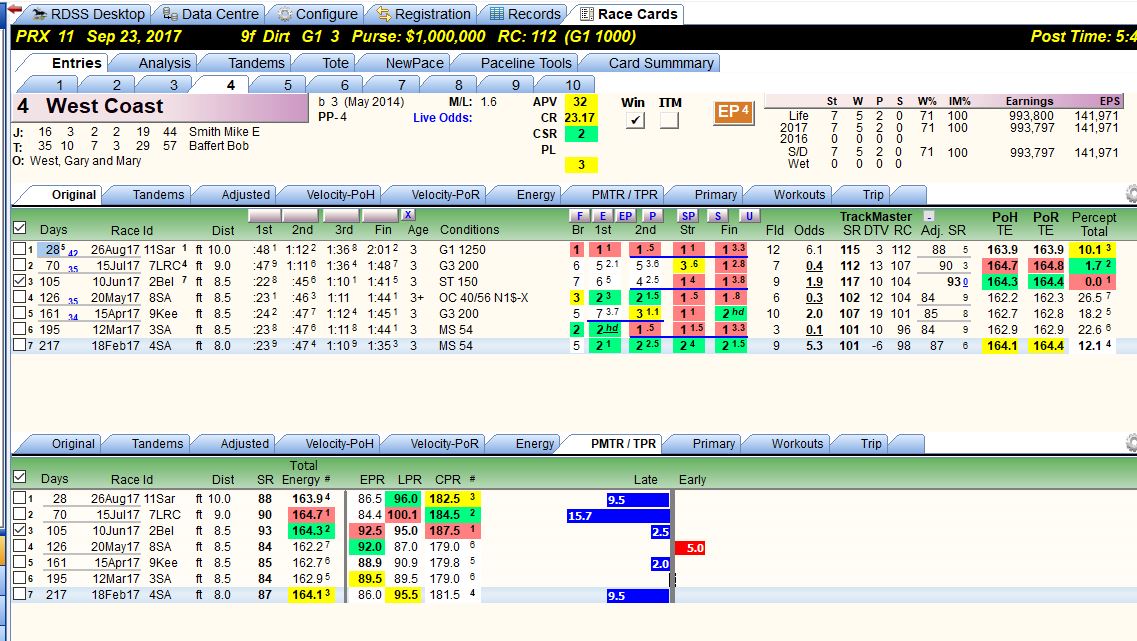Open the Data Centre tab
1137x641 pixels.
210,14
